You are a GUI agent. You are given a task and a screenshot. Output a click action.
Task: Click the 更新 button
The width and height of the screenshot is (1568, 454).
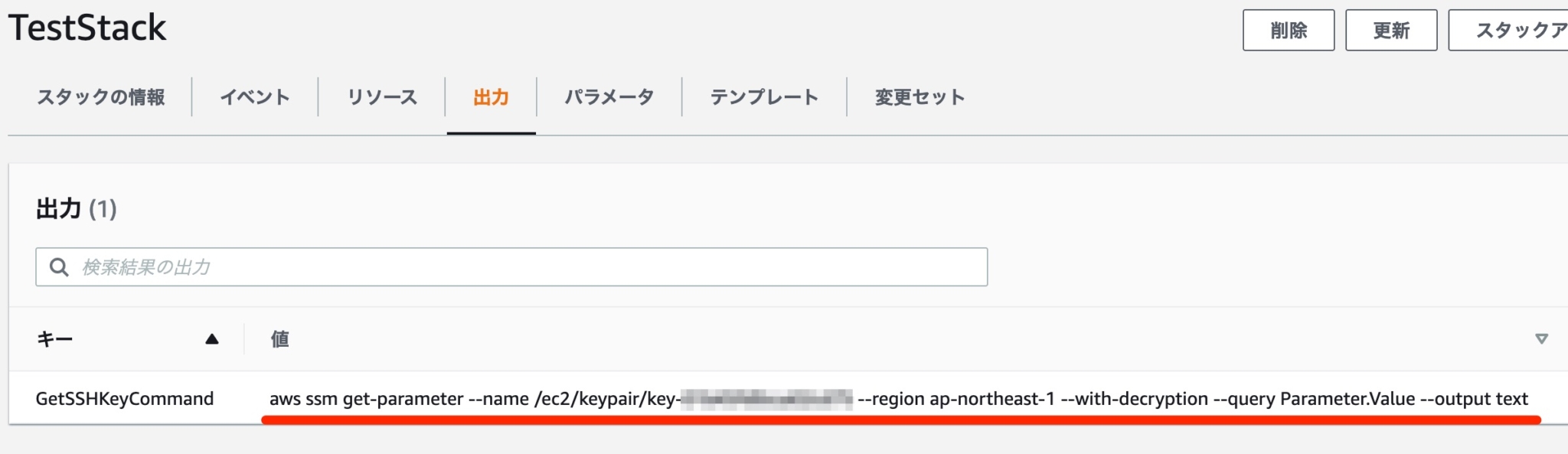pos(1390,29)
